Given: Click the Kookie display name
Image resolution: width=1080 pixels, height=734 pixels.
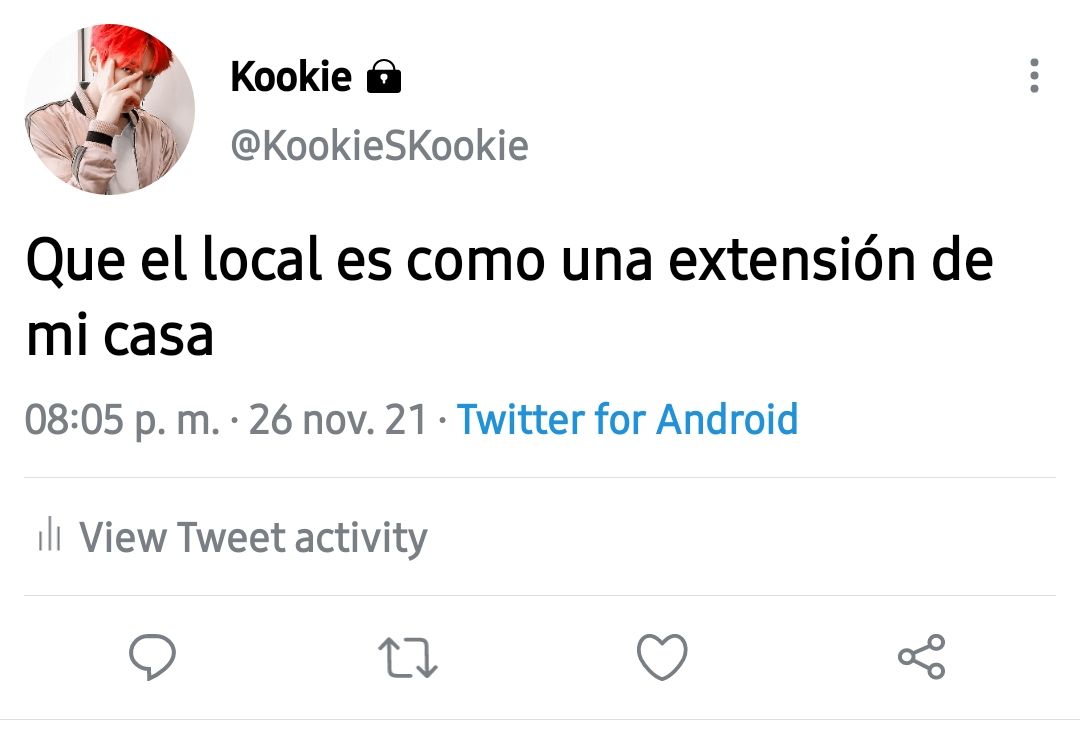Looking at the screenshot, I should tap(291, 76).
